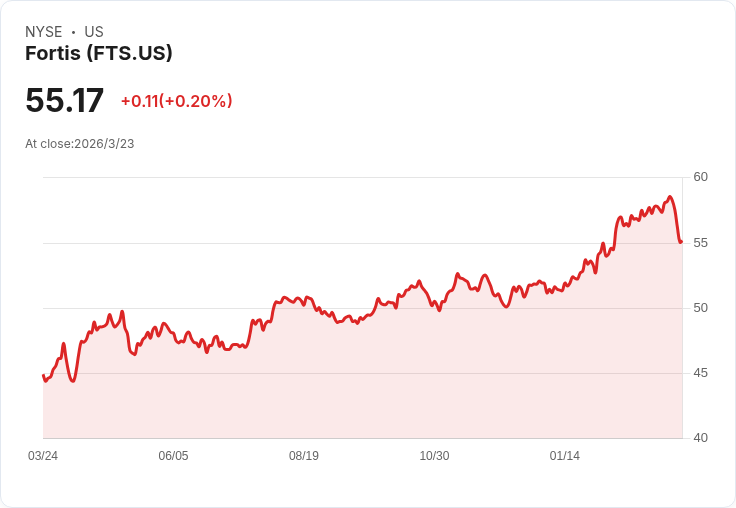Click the 45 price level on y-axis
Screen dimensions: 736x508
tap(700, 373)
